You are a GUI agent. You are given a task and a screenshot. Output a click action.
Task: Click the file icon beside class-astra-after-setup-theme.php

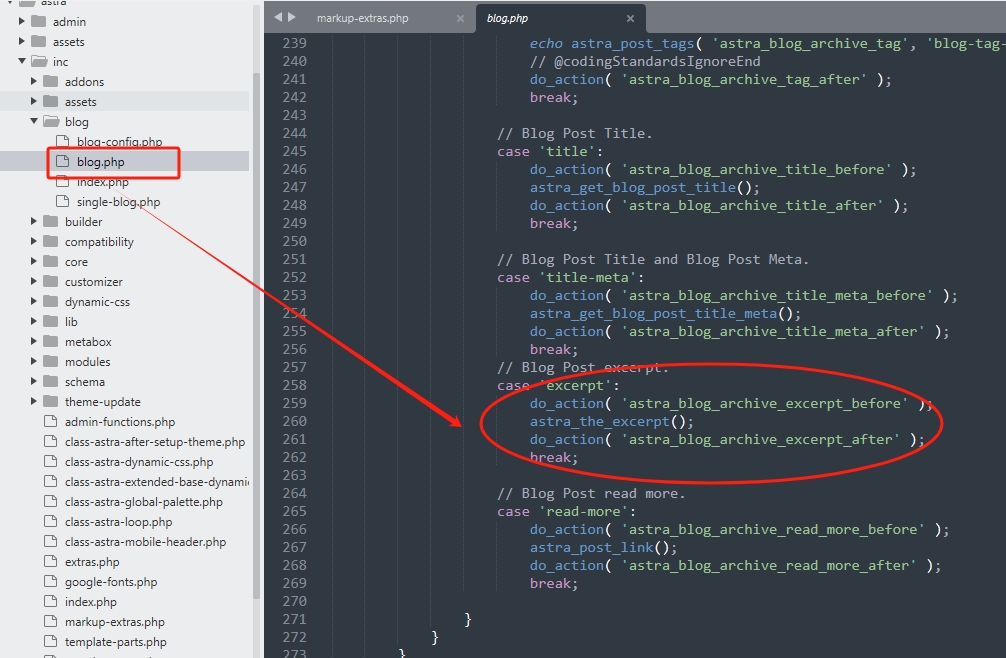pyautogui.click(x=51, y=441)
